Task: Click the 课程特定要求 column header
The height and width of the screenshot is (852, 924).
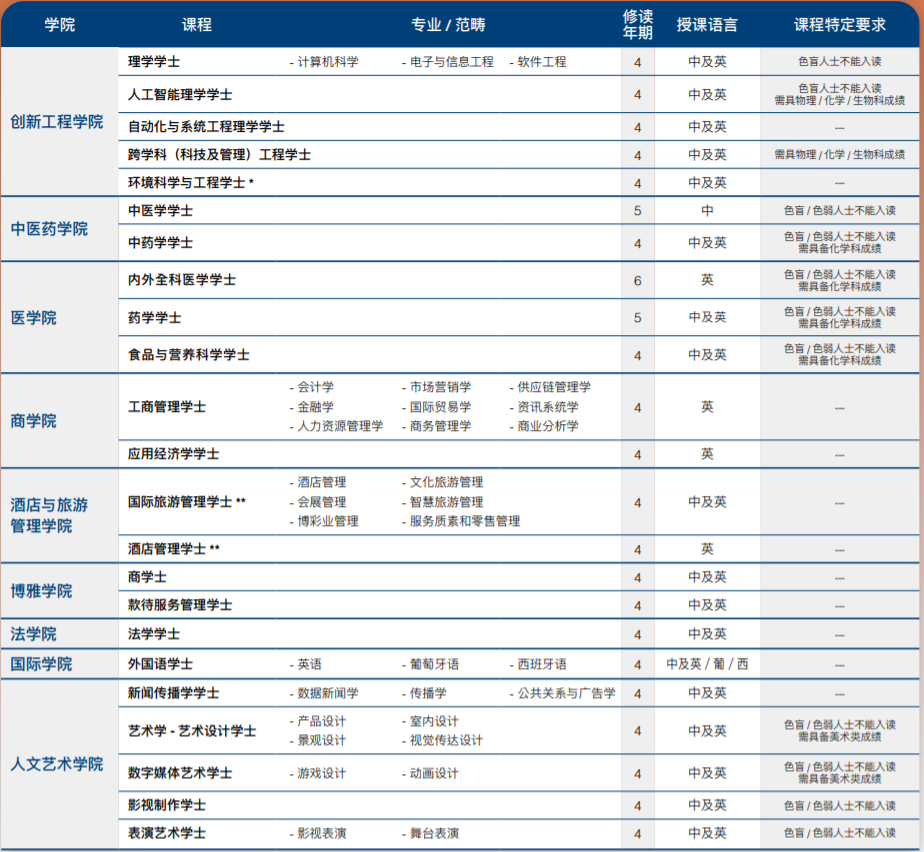Action: point(840,25)
